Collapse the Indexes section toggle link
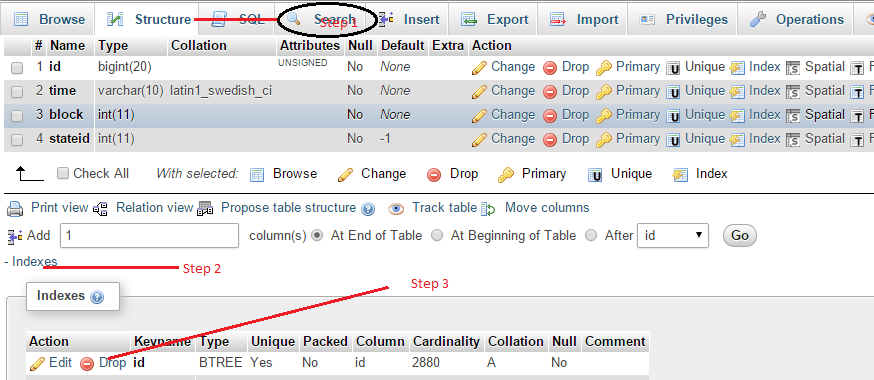Viewport: 874px width, 380px height. (31, 261)
